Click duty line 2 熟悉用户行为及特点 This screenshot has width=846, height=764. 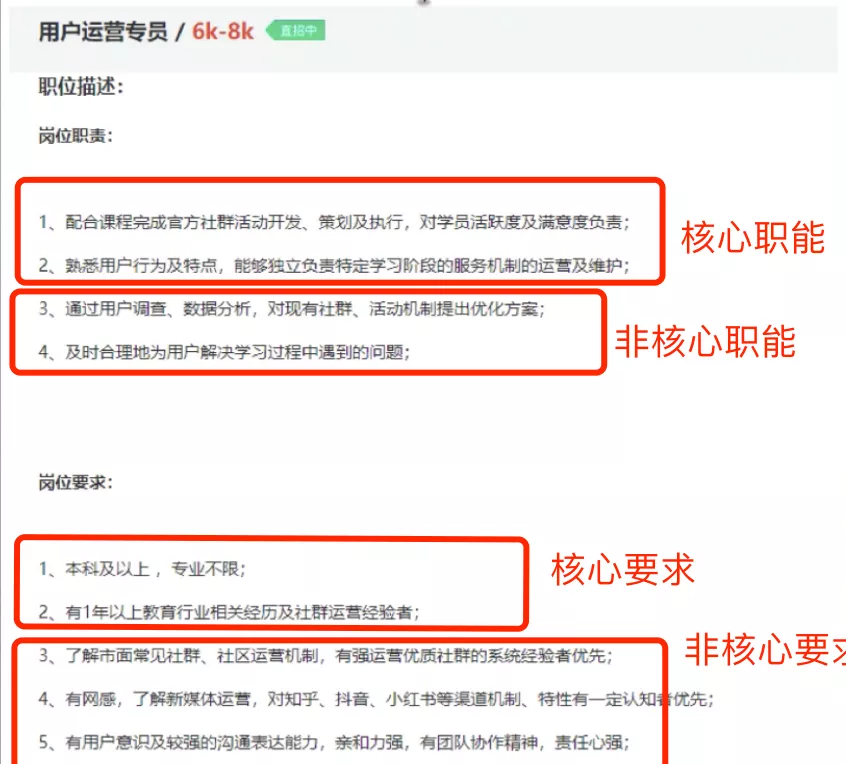334,265
